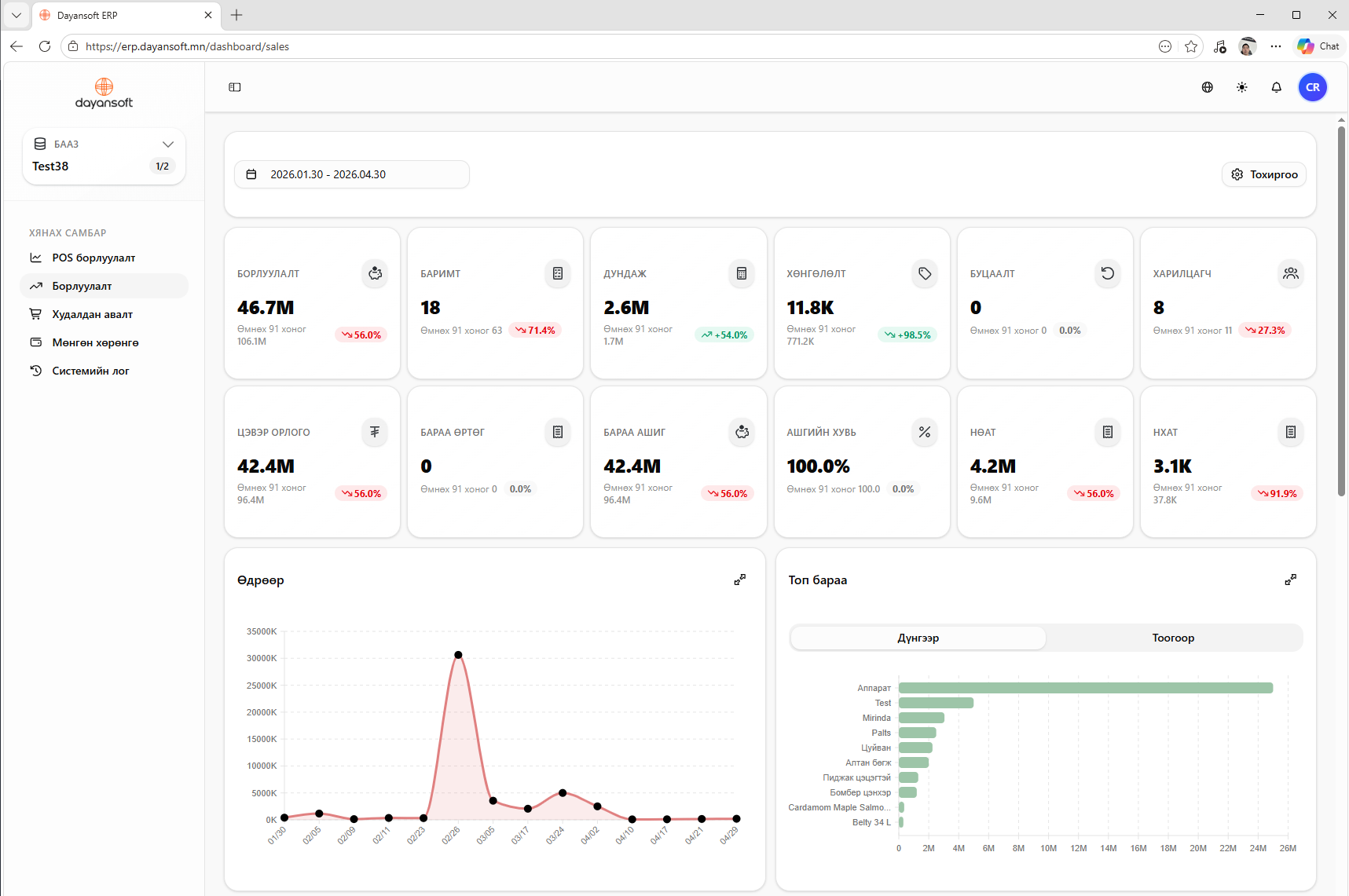Image resolution: width=1349 pixels, height=896 pixels.
Task: Switch to the Дүнгээр tab
Action: click(x=918, y=638)
